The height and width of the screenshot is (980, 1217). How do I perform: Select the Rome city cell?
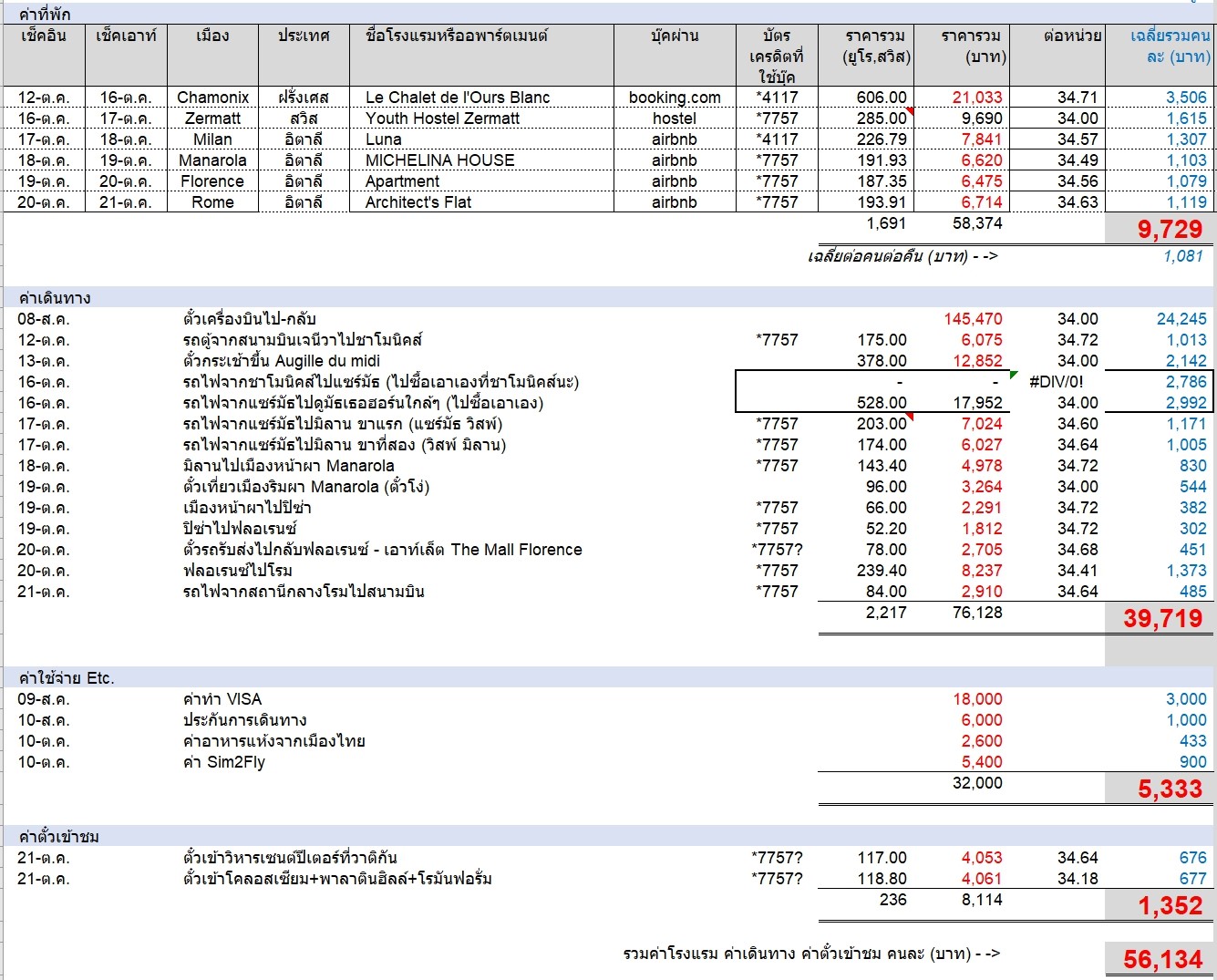(x=212, y=202)
